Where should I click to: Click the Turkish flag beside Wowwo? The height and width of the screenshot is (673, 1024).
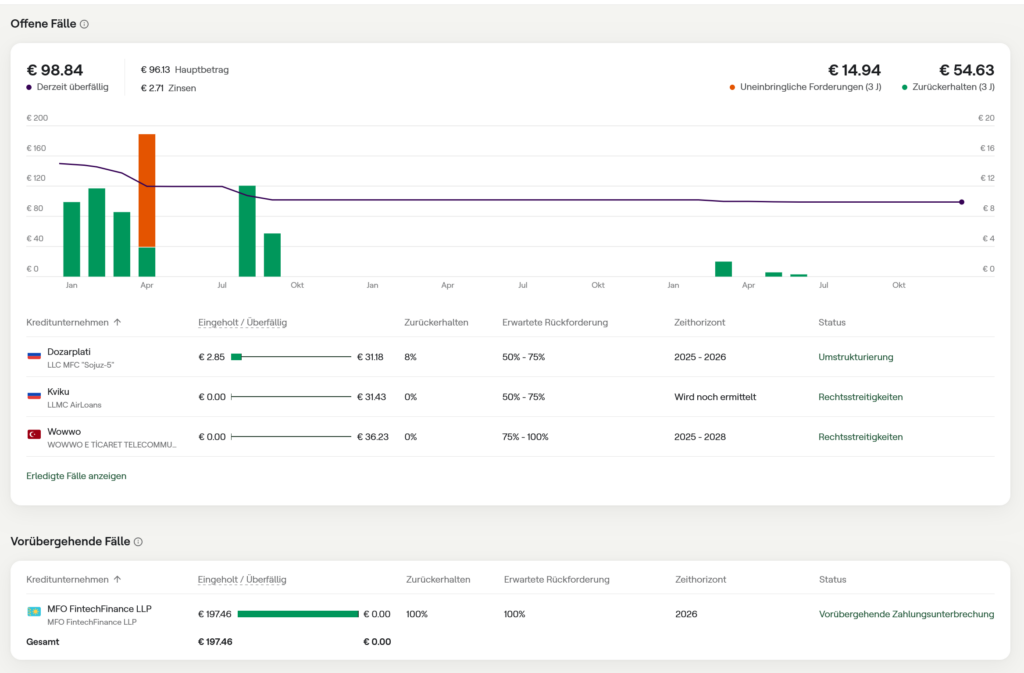tap(34, 436)
